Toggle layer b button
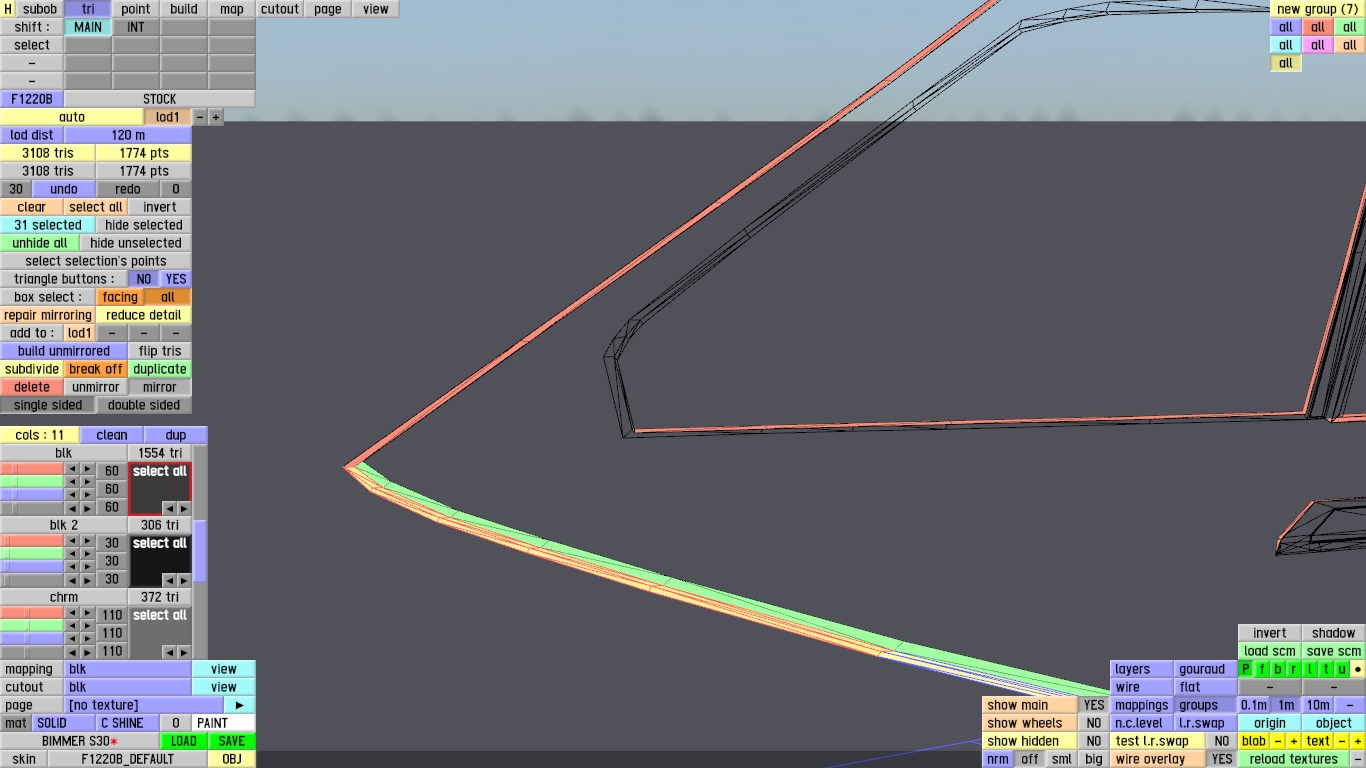This screenshot has width=1366, height=768. pos(1278,669)
